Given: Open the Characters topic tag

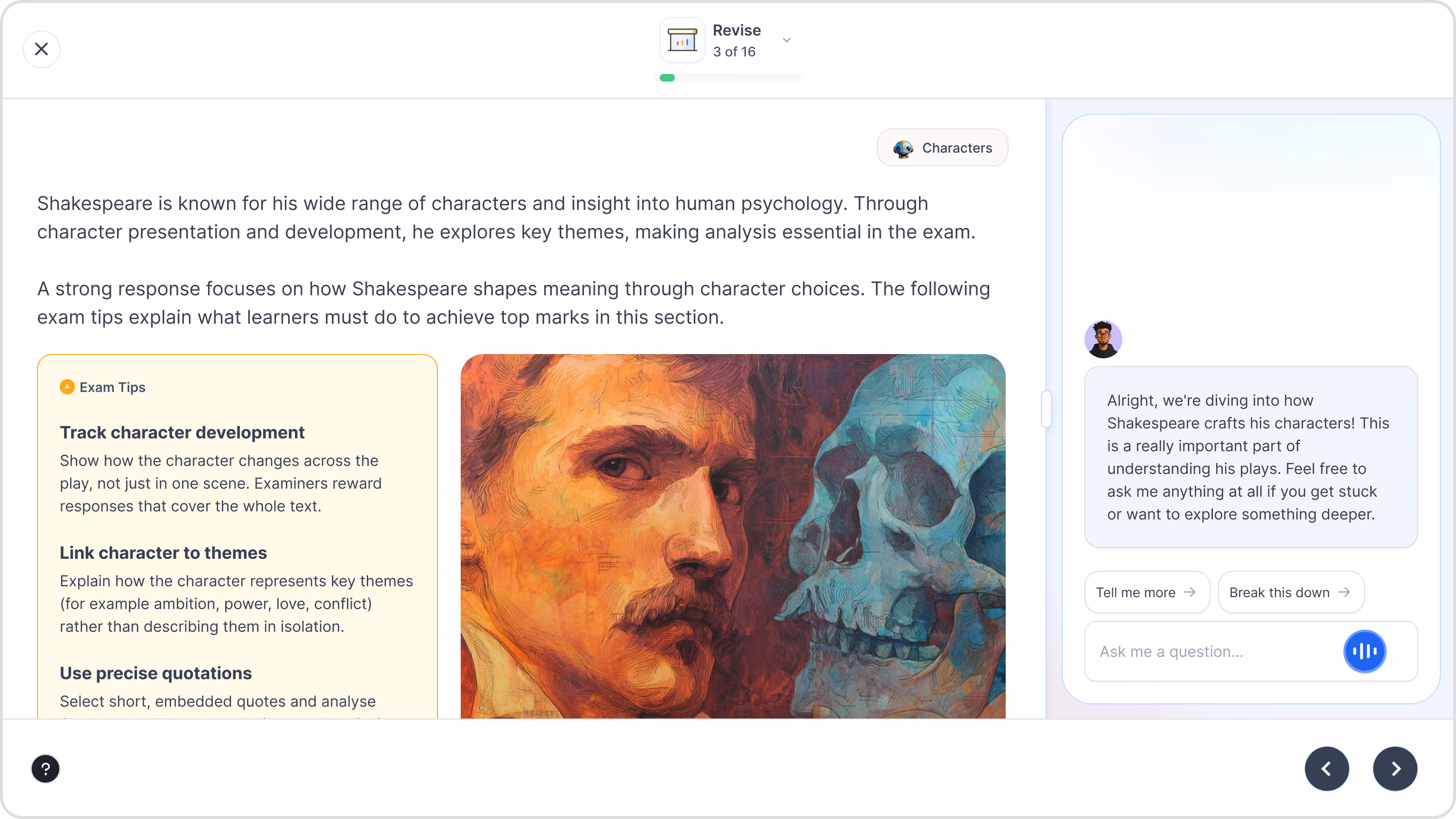Looking at the screenshot, I should (942, 147).
